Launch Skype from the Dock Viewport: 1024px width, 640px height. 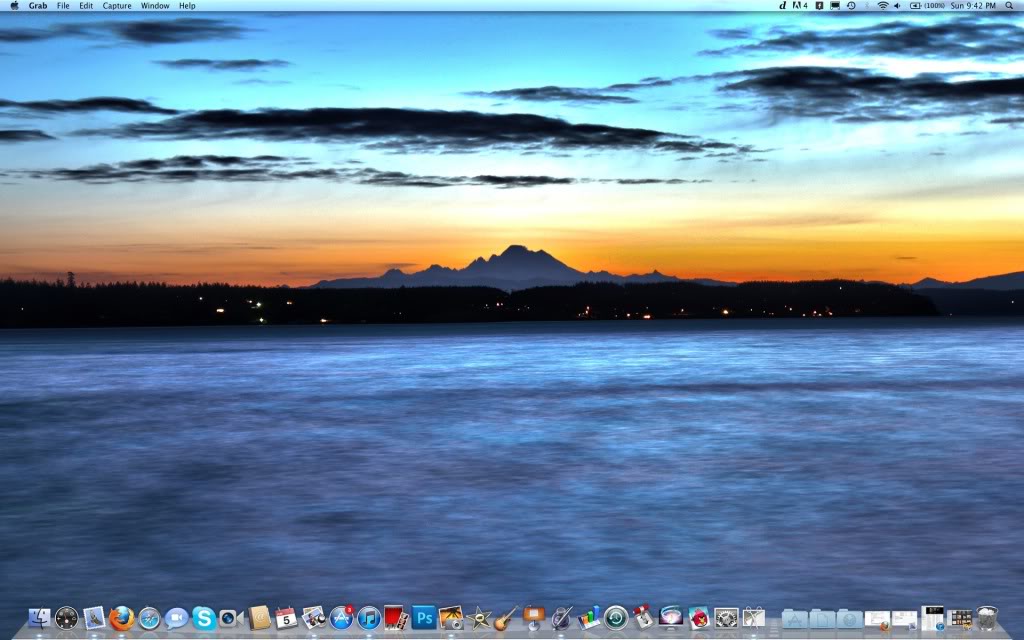coord(204,617)
